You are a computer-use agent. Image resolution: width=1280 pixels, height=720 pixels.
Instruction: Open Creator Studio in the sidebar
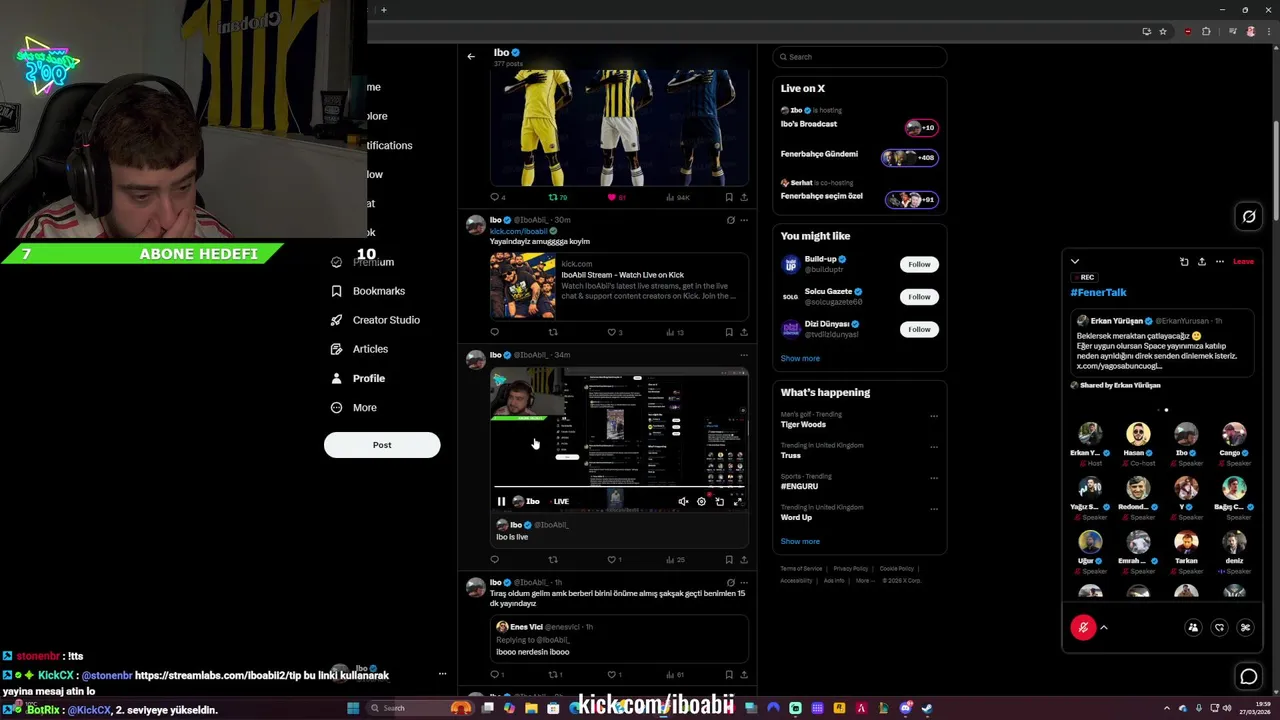(375, 320)
